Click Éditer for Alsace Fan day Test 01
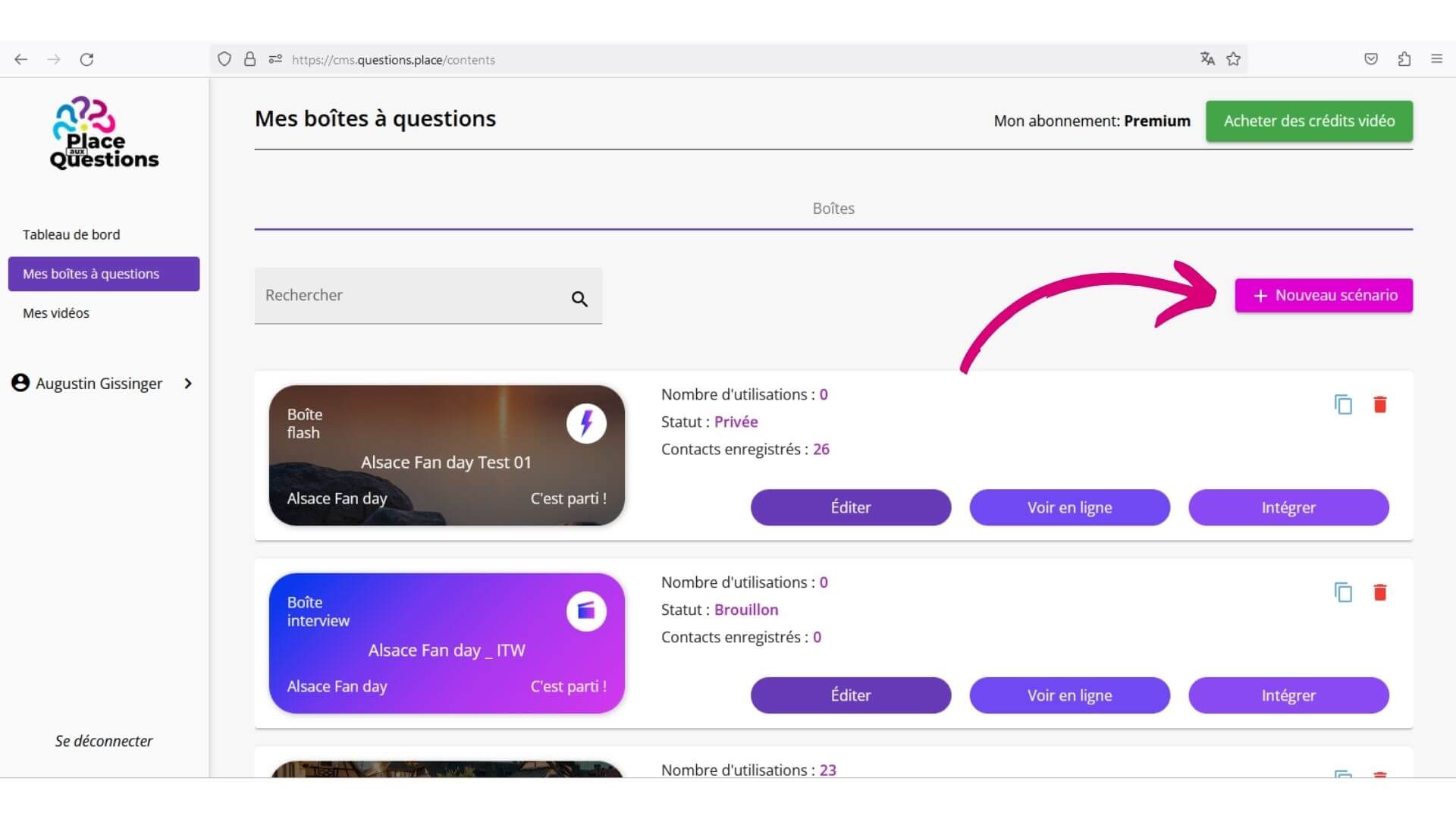The height and width of the screenshot is (819, 1456). (x=851, y=507)
